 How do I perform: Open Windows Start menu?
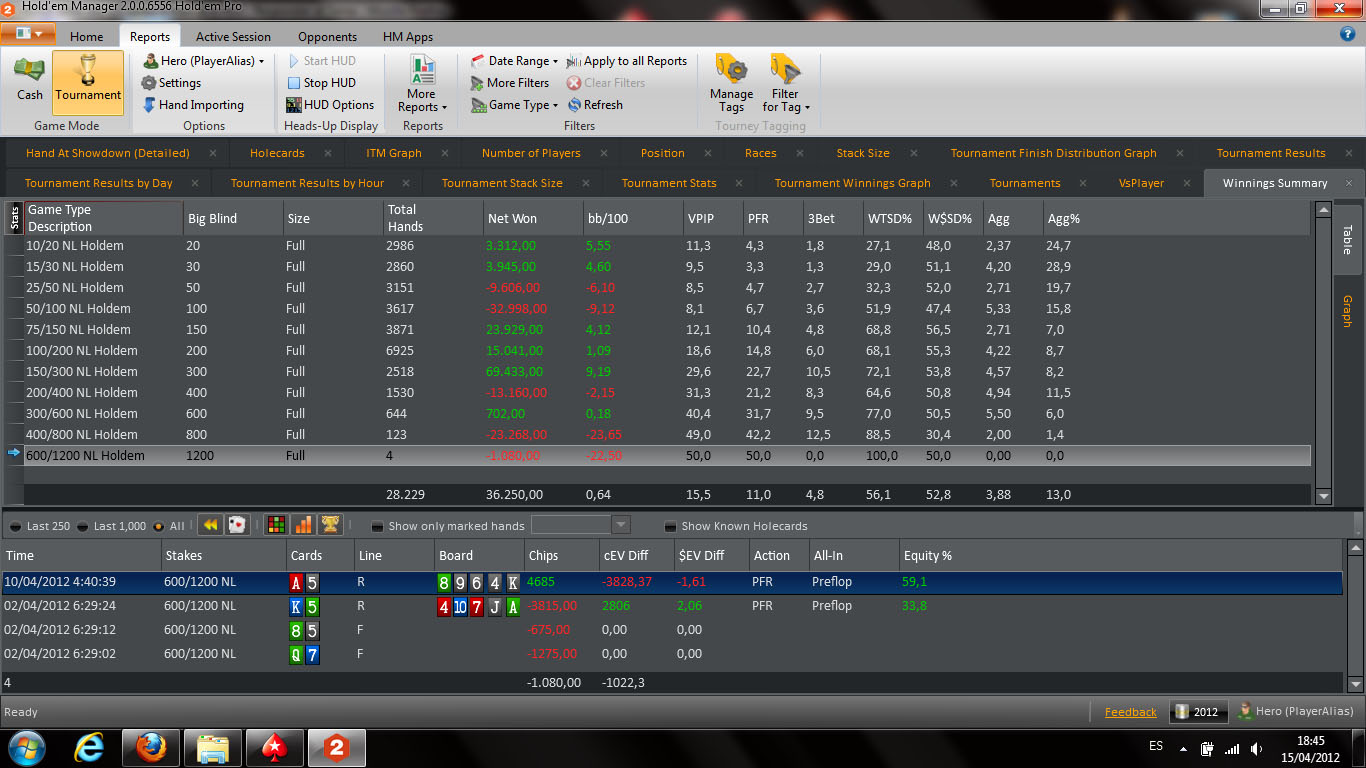coord(27,748)
